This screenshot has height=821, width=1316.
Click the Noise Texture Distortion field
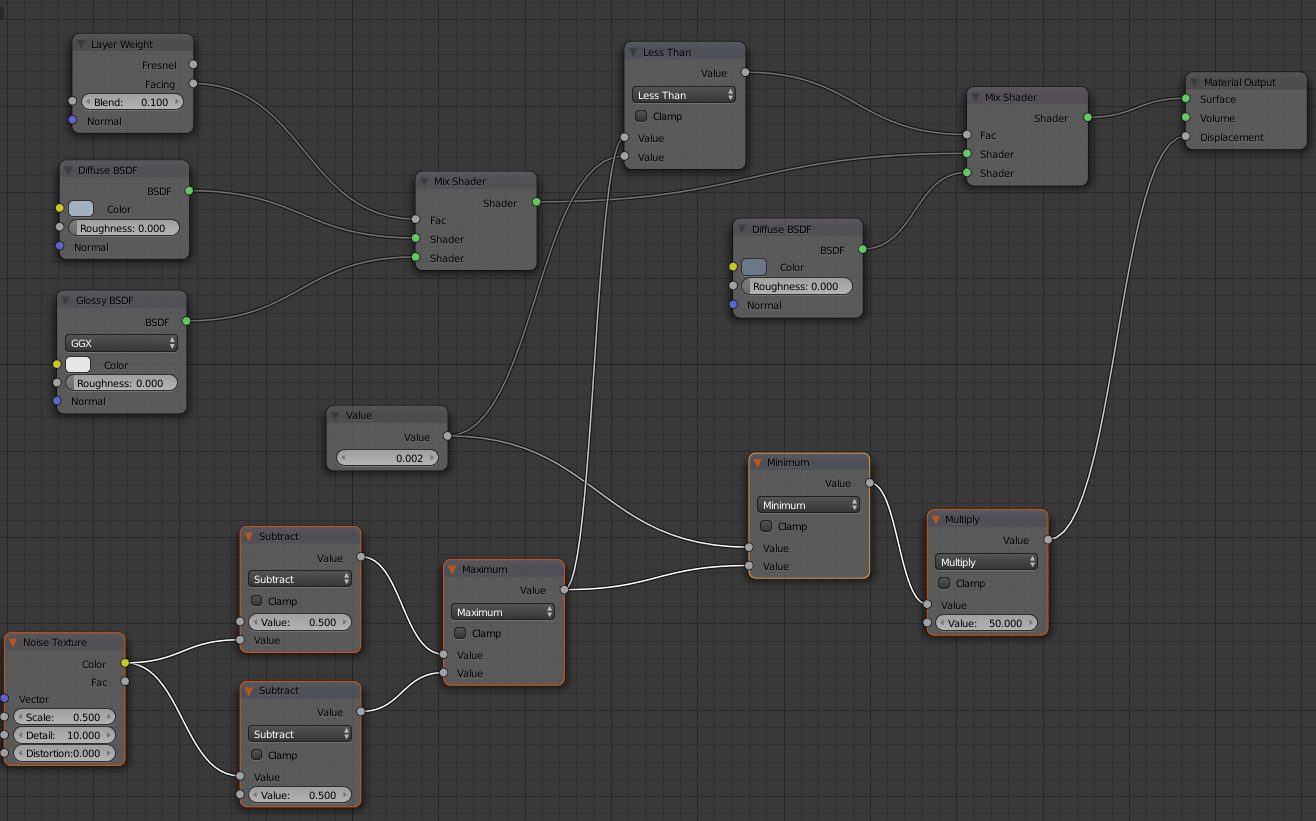click(64, 753)
